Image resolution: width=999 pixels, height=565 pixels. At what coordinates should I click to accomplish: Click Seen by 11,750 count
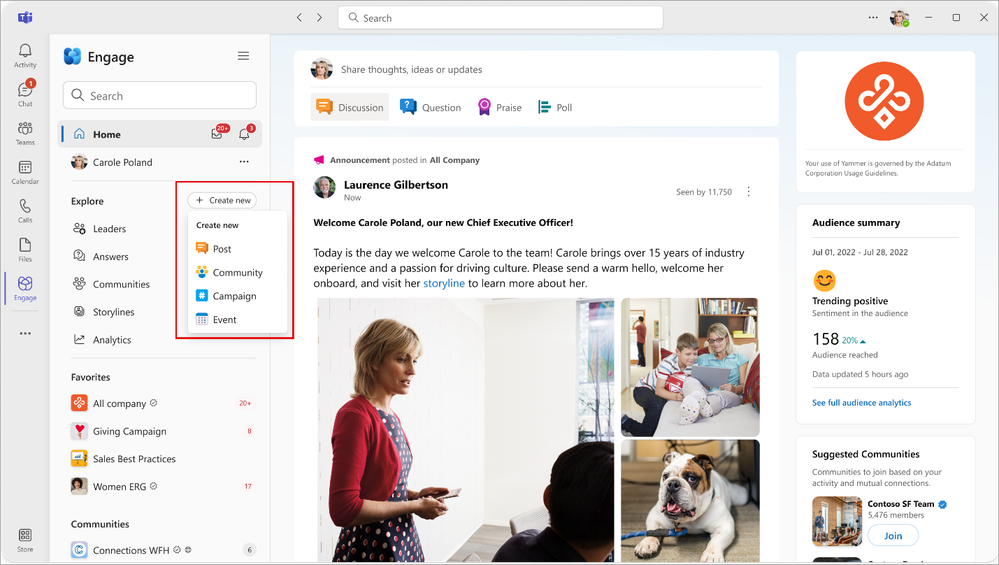[704, 192]
